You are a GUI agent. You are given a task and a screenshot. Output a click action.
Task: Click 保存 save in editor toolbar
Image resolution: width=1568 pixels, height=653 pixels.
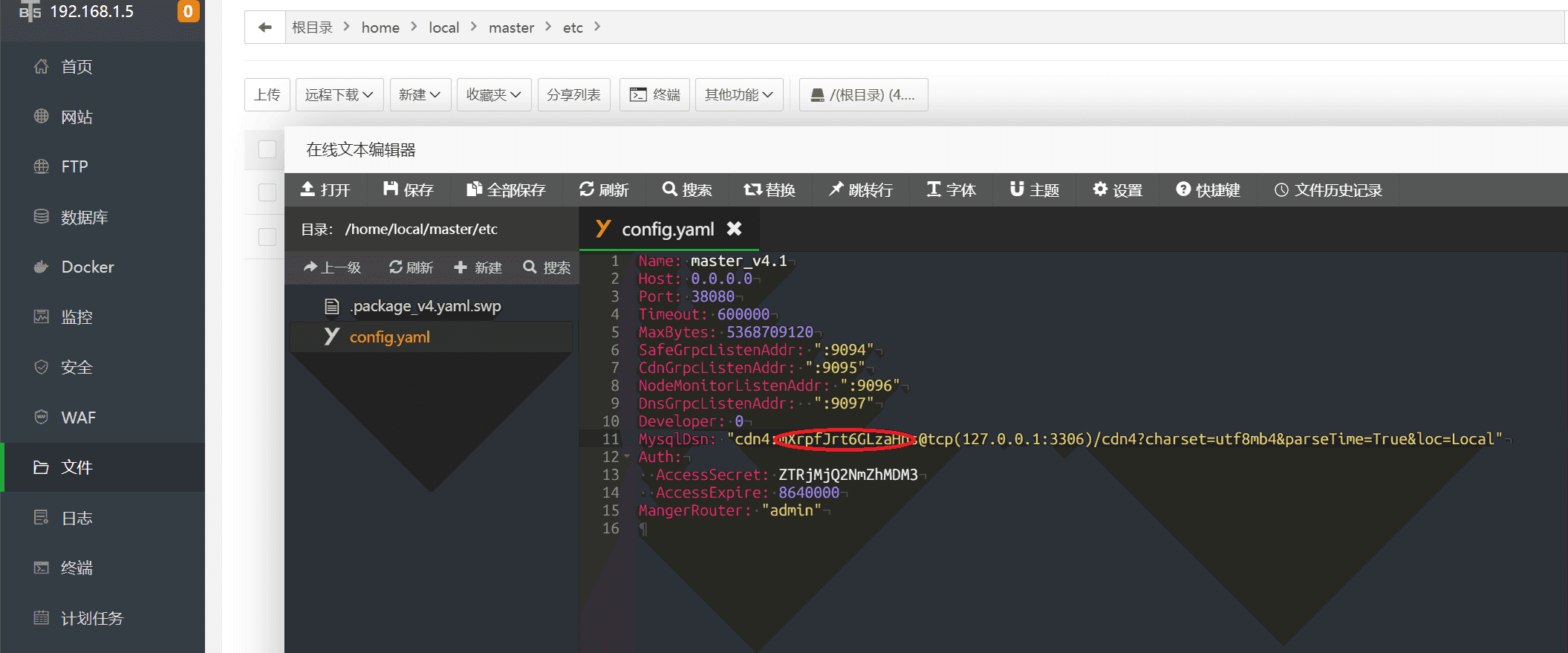tap(409, 190)
